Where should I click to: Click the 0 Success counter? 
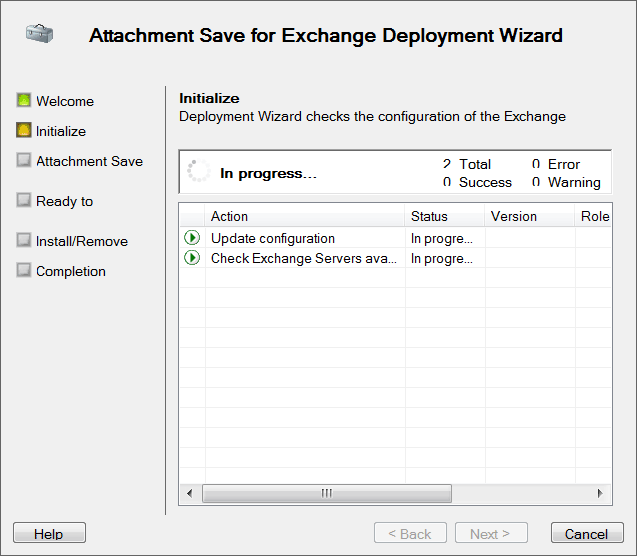[x=477, y=182]
